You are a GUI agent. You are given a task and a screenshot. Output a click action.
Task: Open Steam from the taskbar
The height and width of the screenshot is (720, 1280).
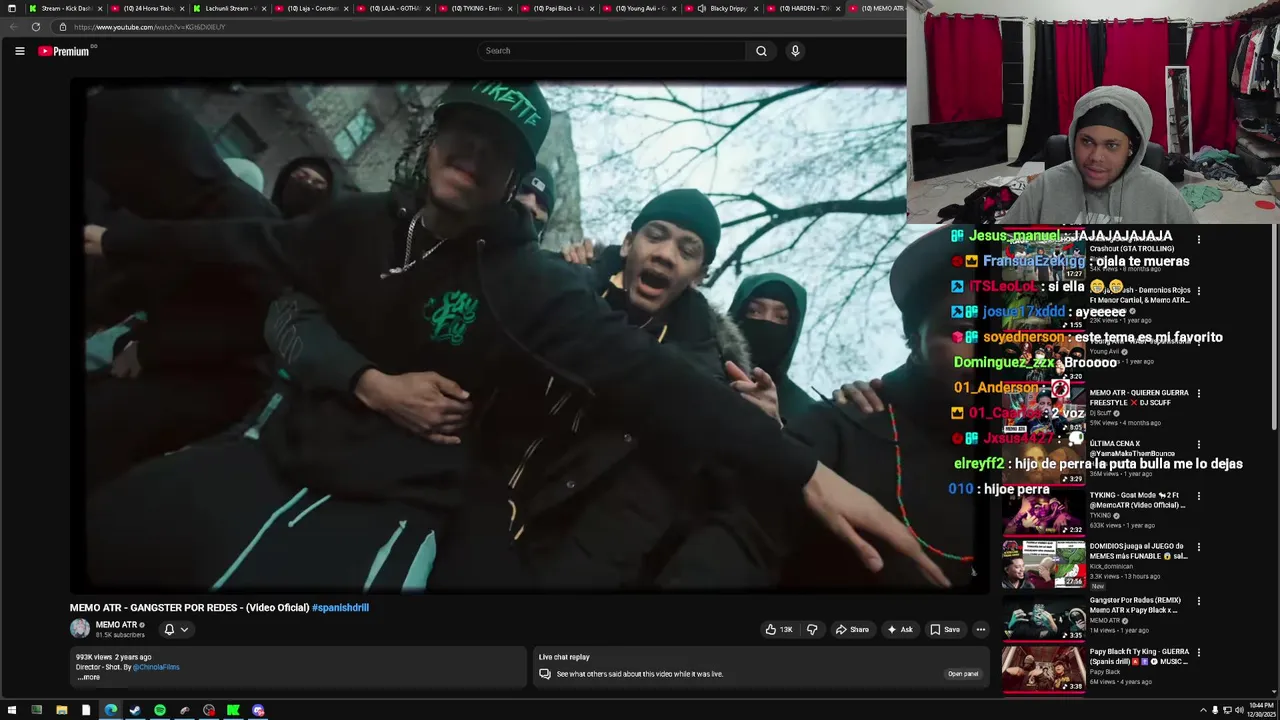click(x=135, y=710)
